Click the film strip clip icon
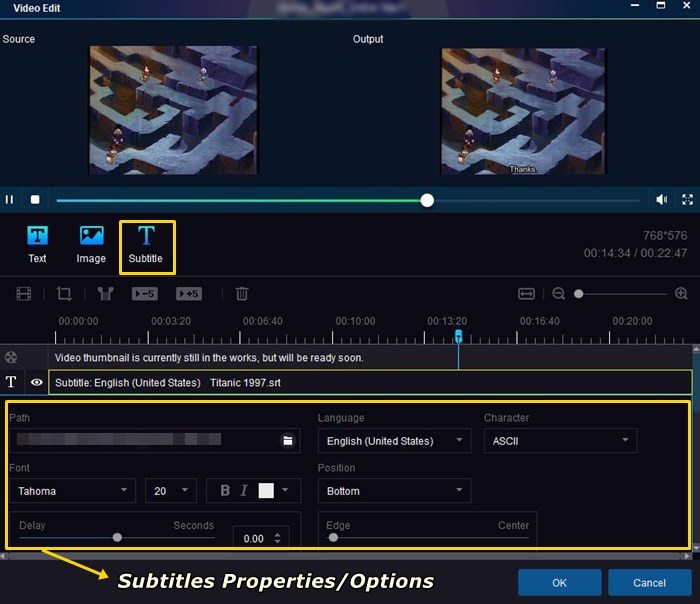 pos(24,294)
